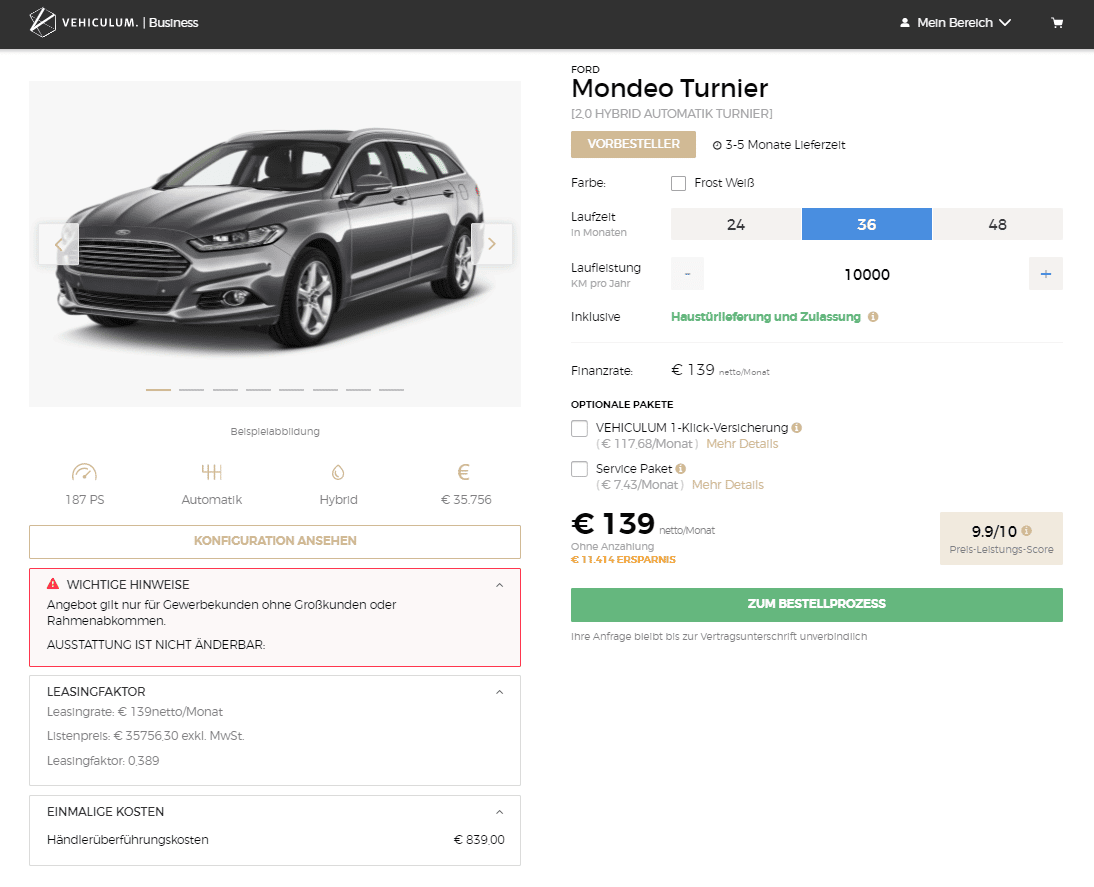Click the 187 PS speedometer icon
This screenshot has width=1094, height=887.
(84, 472)
